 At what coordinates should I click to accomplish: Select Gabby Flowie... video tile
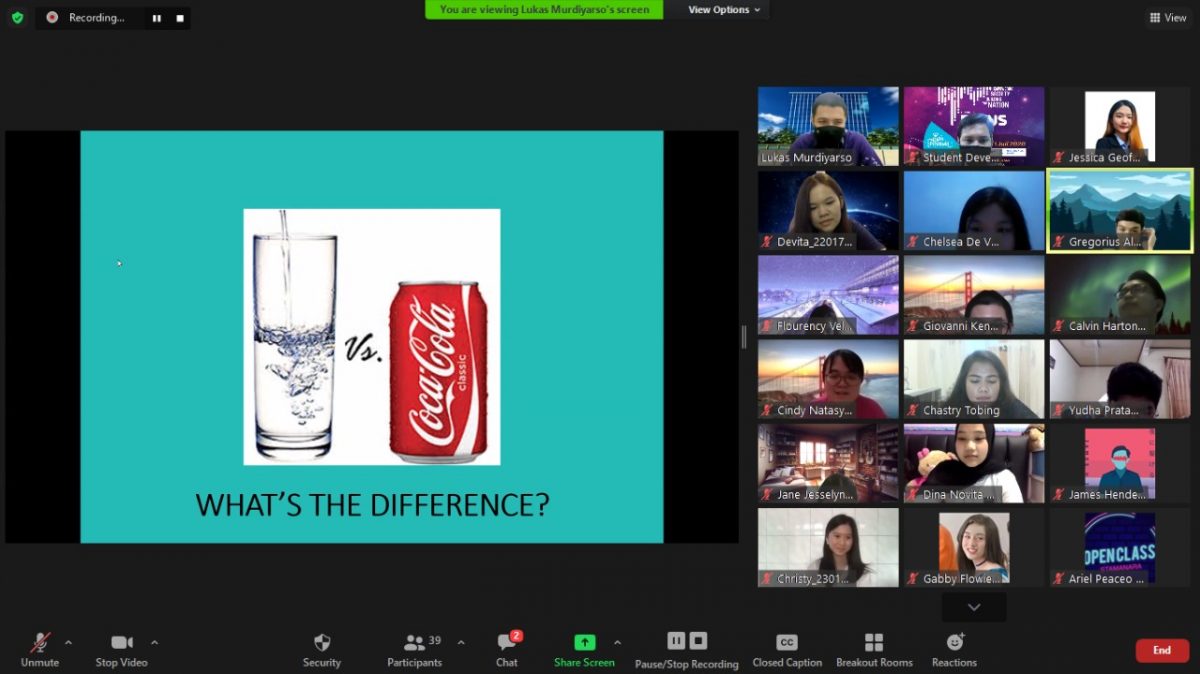[x=974, y=547]
